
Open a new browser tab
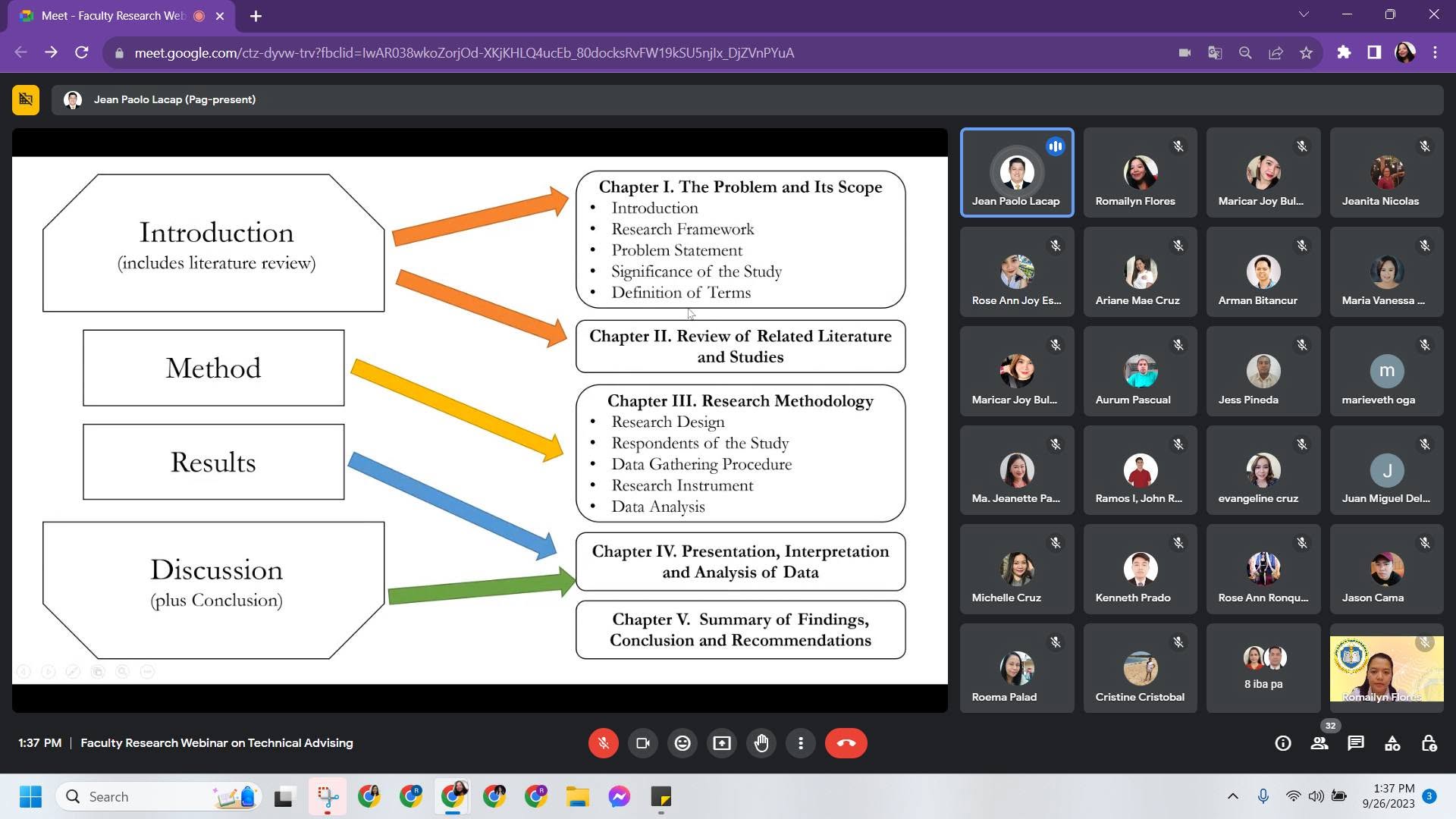(256, 16)
